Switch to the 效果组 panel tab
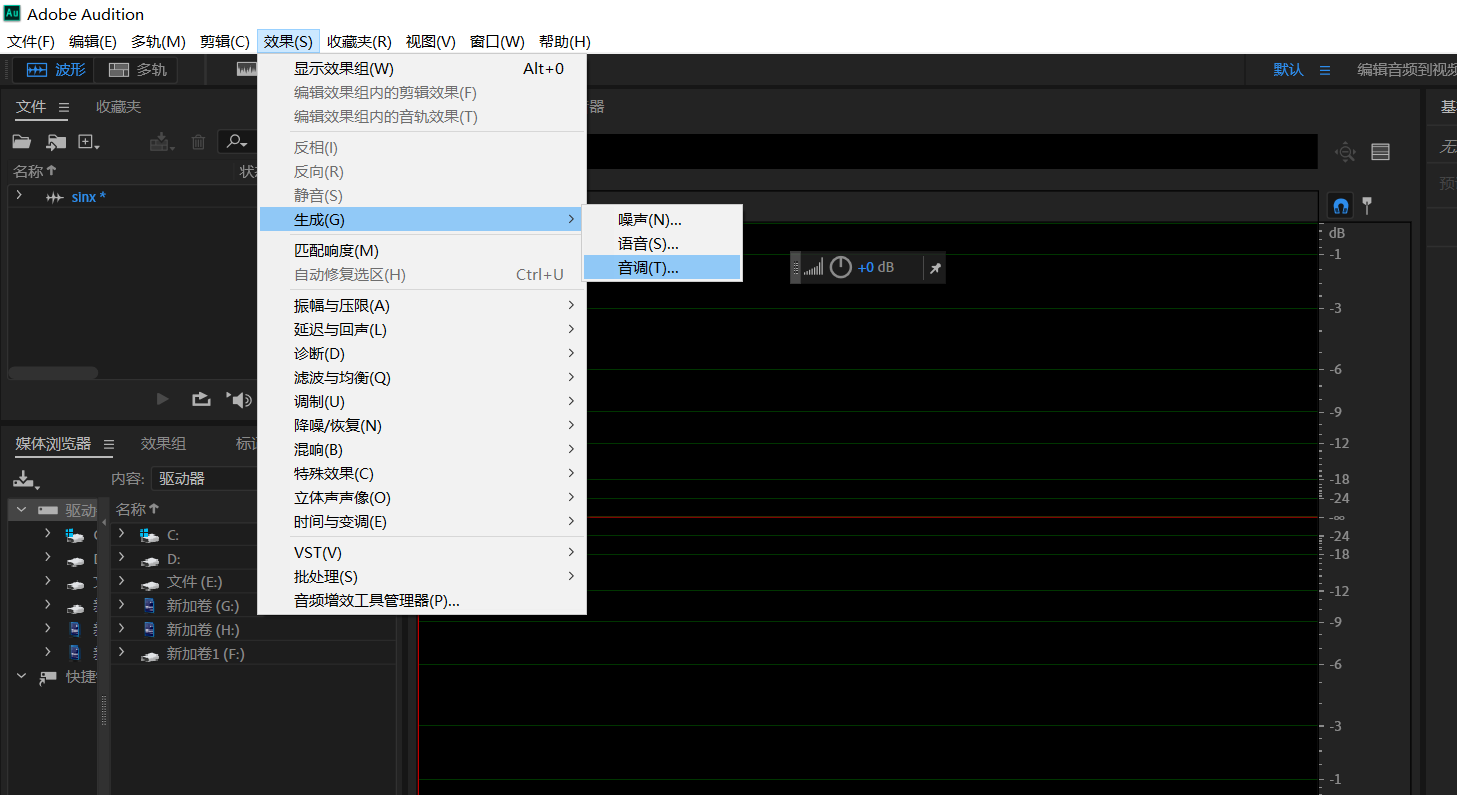Viewport: 1457px width, 795px height. point(163,444)
